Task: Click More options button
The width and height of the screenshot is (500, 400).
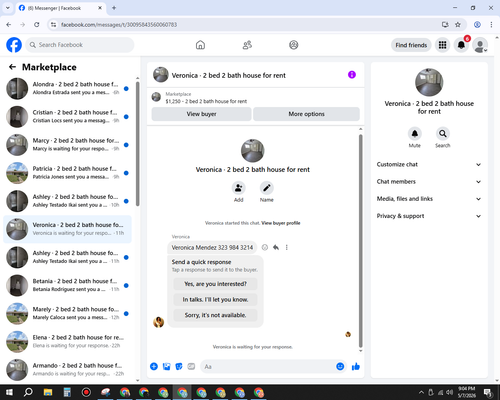Action: [306, 114]
